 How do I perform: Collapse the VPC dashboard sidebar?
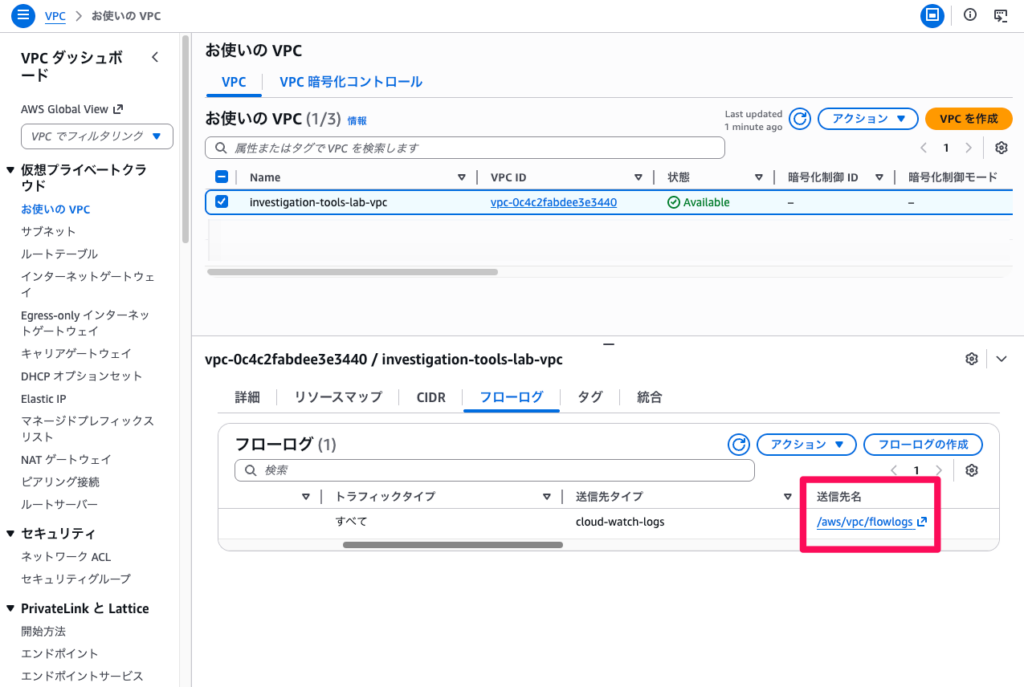pos(155,58)
